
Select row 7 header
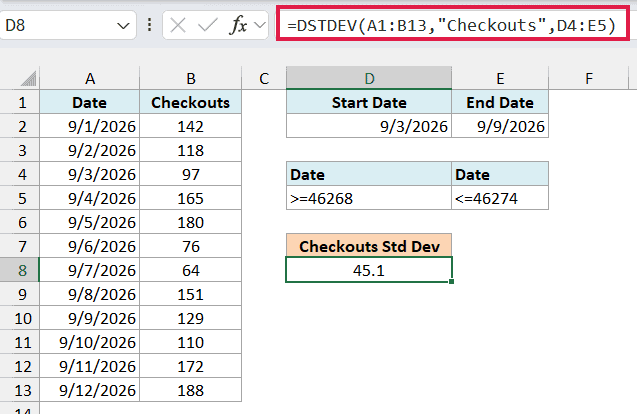(20, 246)
